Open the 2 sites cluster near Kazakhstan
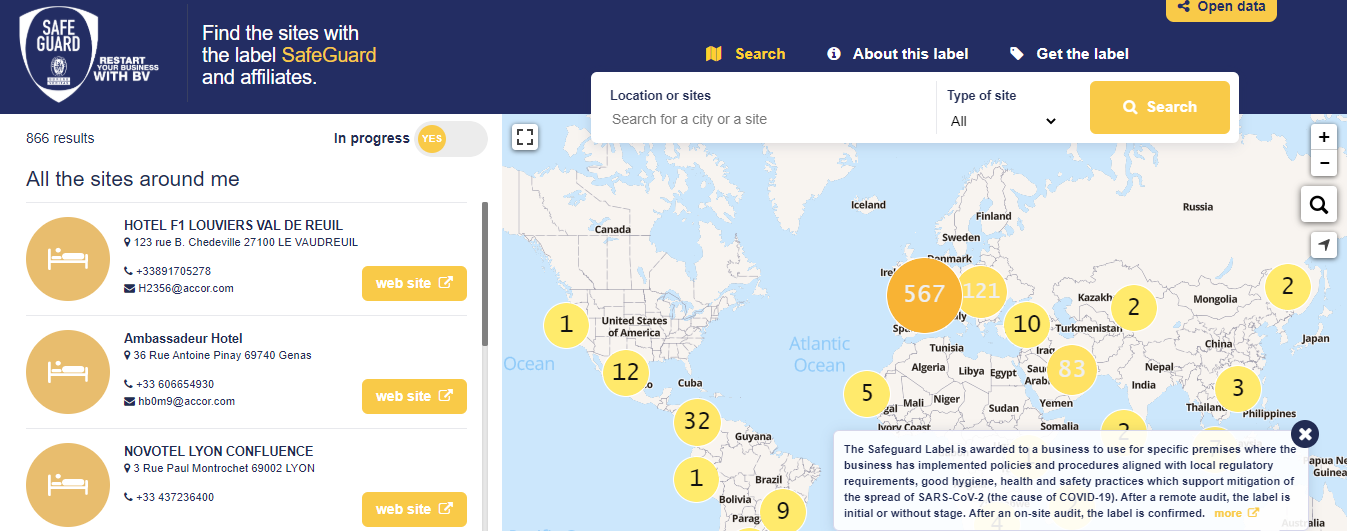The image size is (1347, 531). coord(1133,307)
